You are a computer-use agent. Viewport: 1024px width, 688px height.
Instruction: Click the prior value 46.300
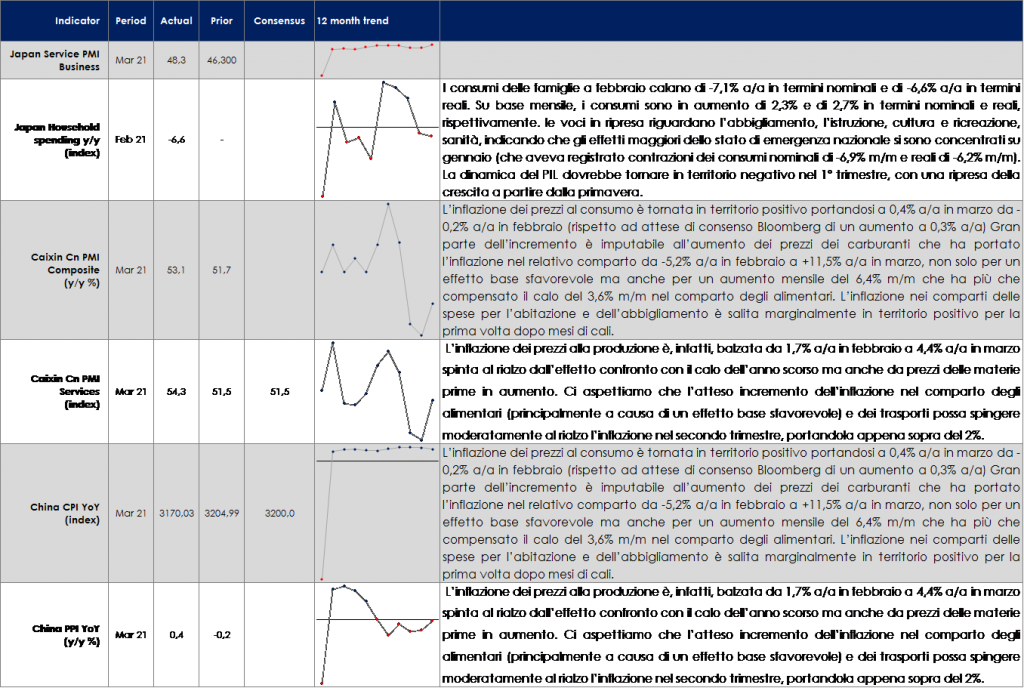[222, 60]
